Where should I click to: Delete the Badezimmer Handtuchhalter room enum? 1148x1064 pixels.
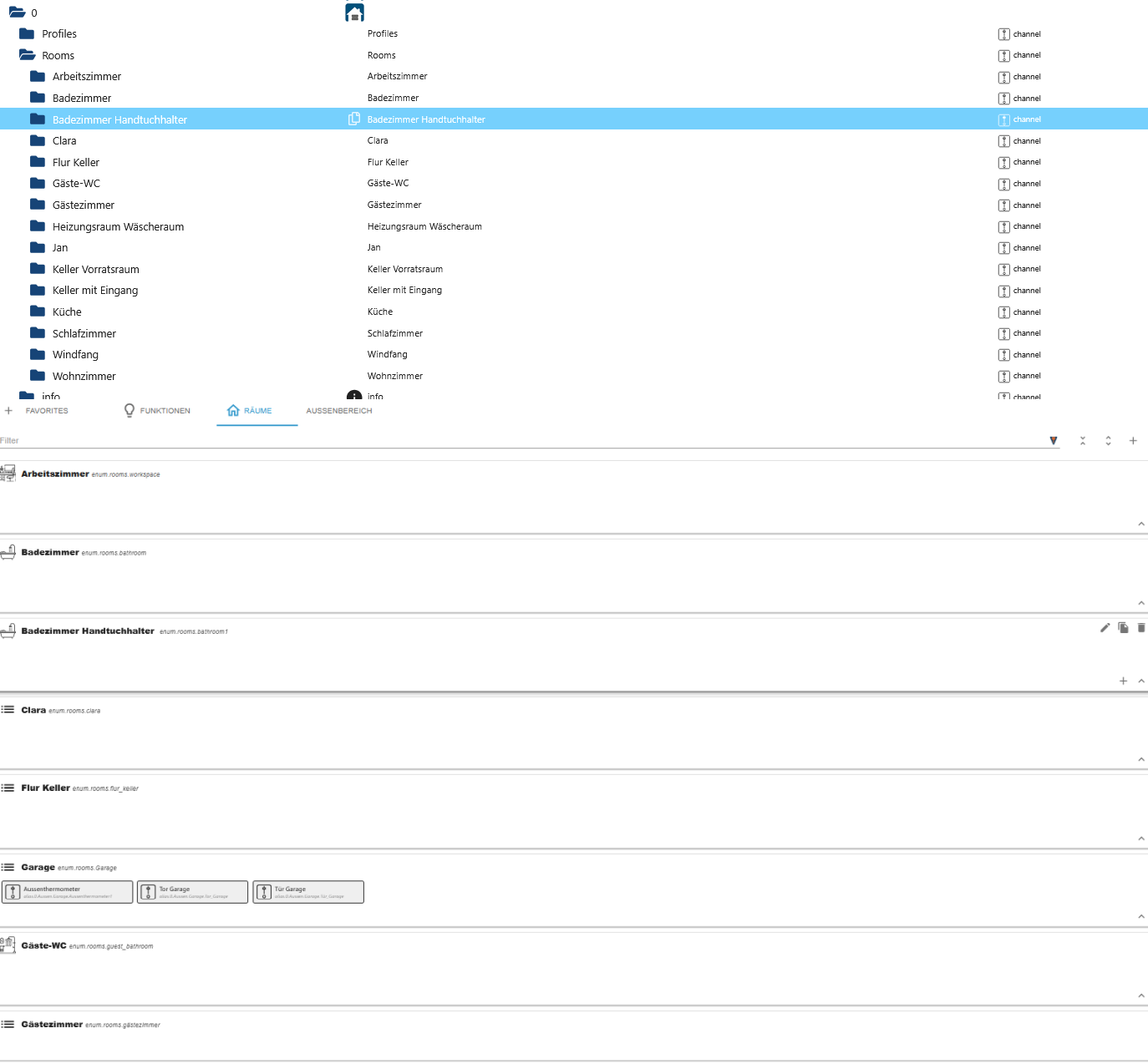point(1141,627)
